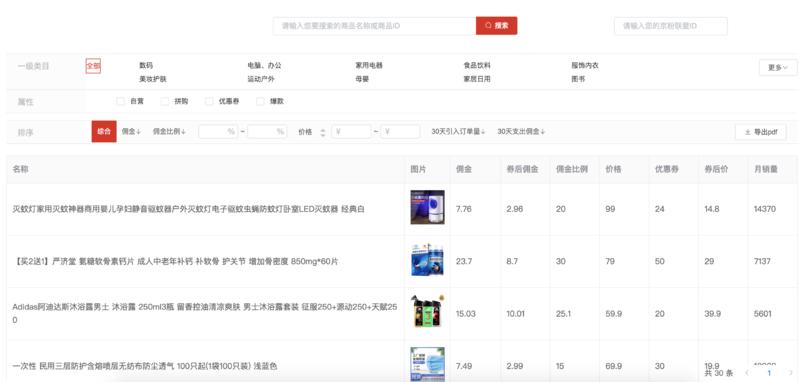This screenshot has height=382, width=800.
Task: Click the after-coupon price 14.8
Action: tap(712, 209)
